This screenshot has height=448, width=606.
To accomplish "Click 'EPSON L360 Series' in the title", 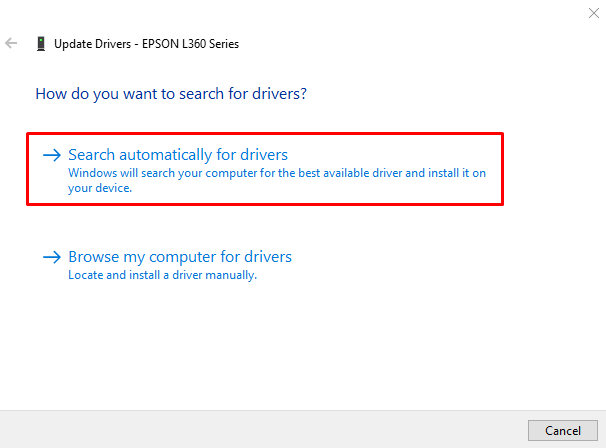I will tap(190, 44).
